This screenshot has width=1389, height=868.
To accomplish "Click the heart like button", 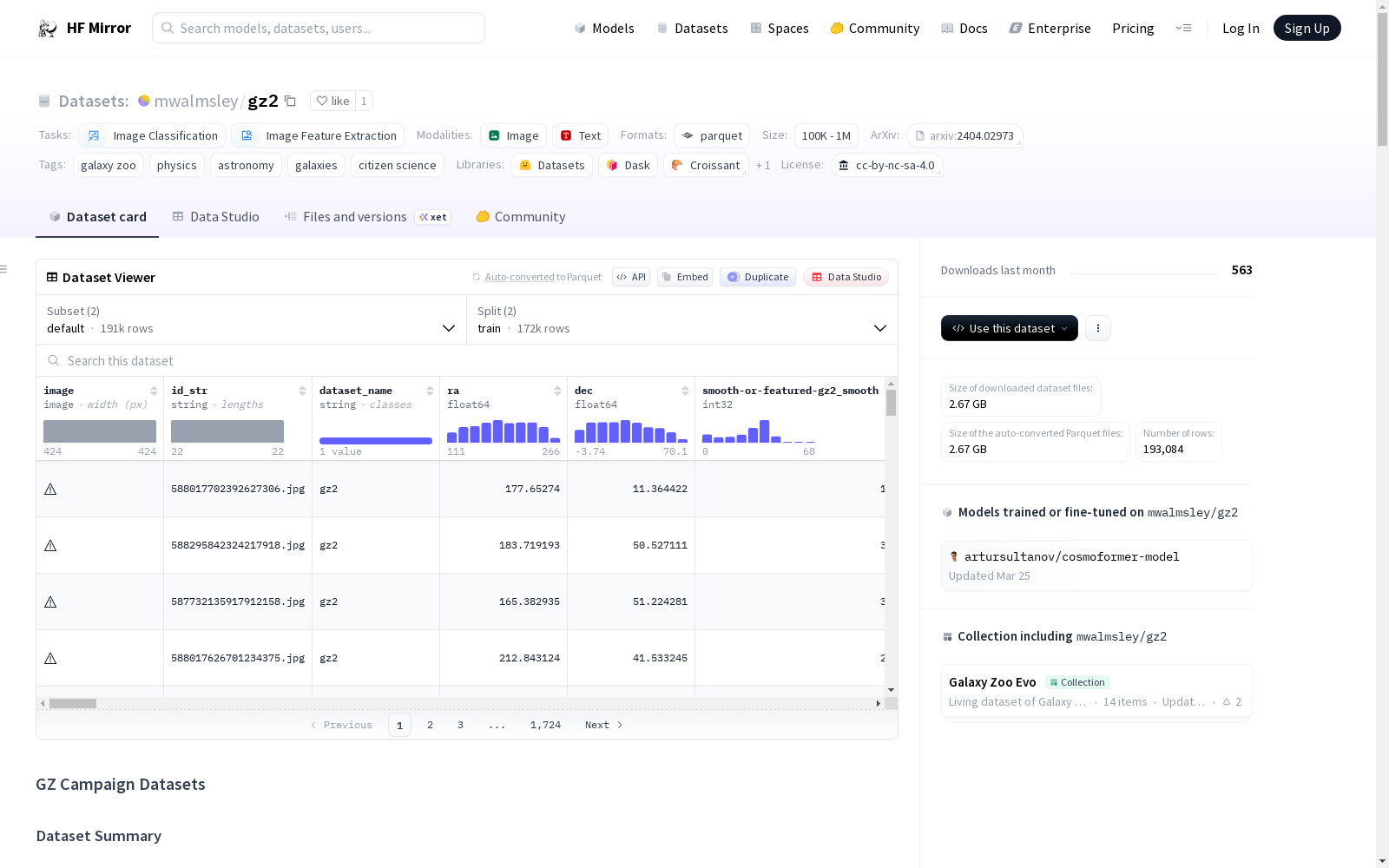I will tap(332, 101).
